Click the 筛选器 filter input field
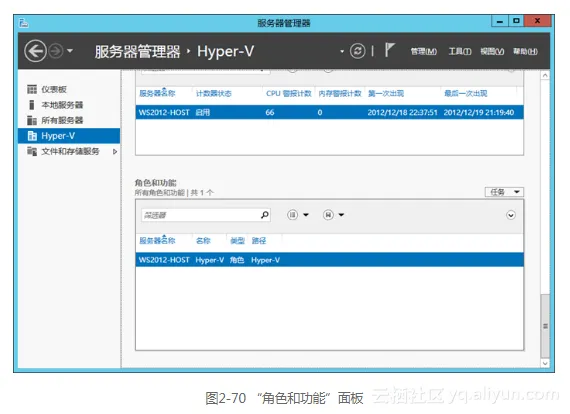 pyautogui.click(x=201, y=215)
